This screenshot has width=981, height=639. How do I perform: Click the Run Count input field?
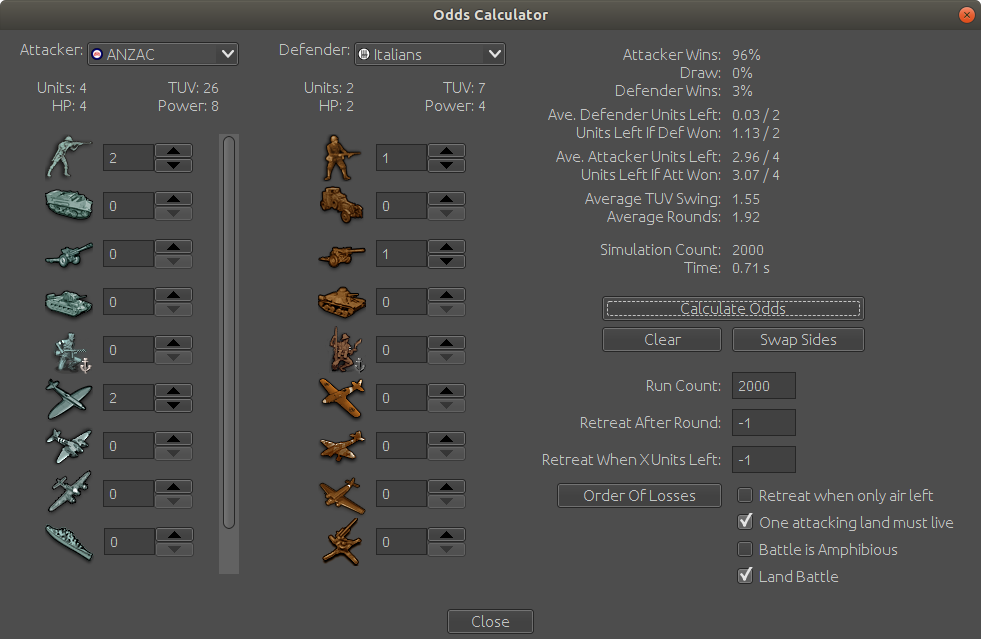[x=764, y=386]
